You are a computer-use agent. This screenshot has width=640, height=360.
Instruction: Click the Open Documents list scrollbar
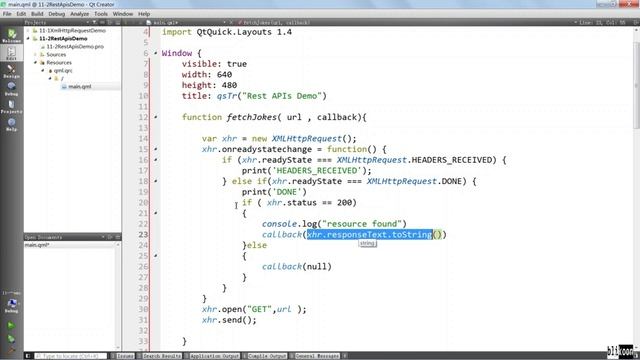118,296
